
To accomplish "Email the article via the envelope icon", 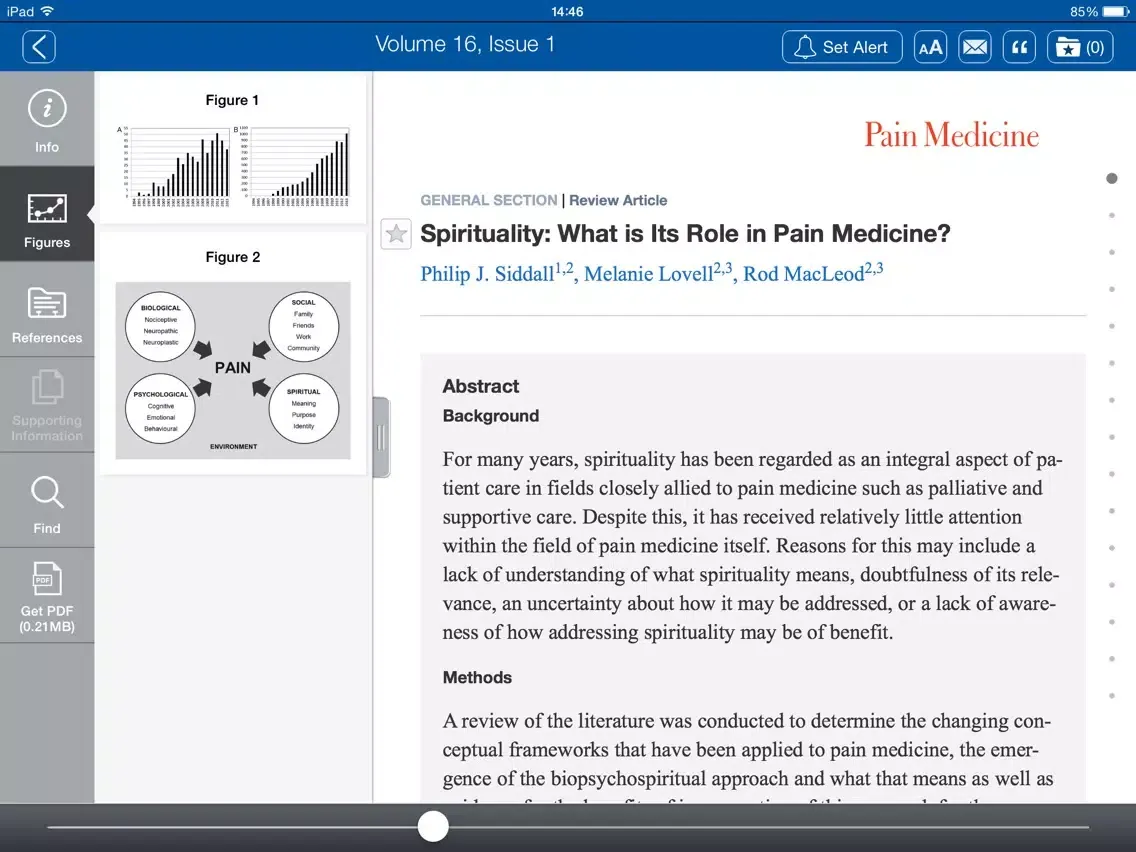I will [974, 46].
